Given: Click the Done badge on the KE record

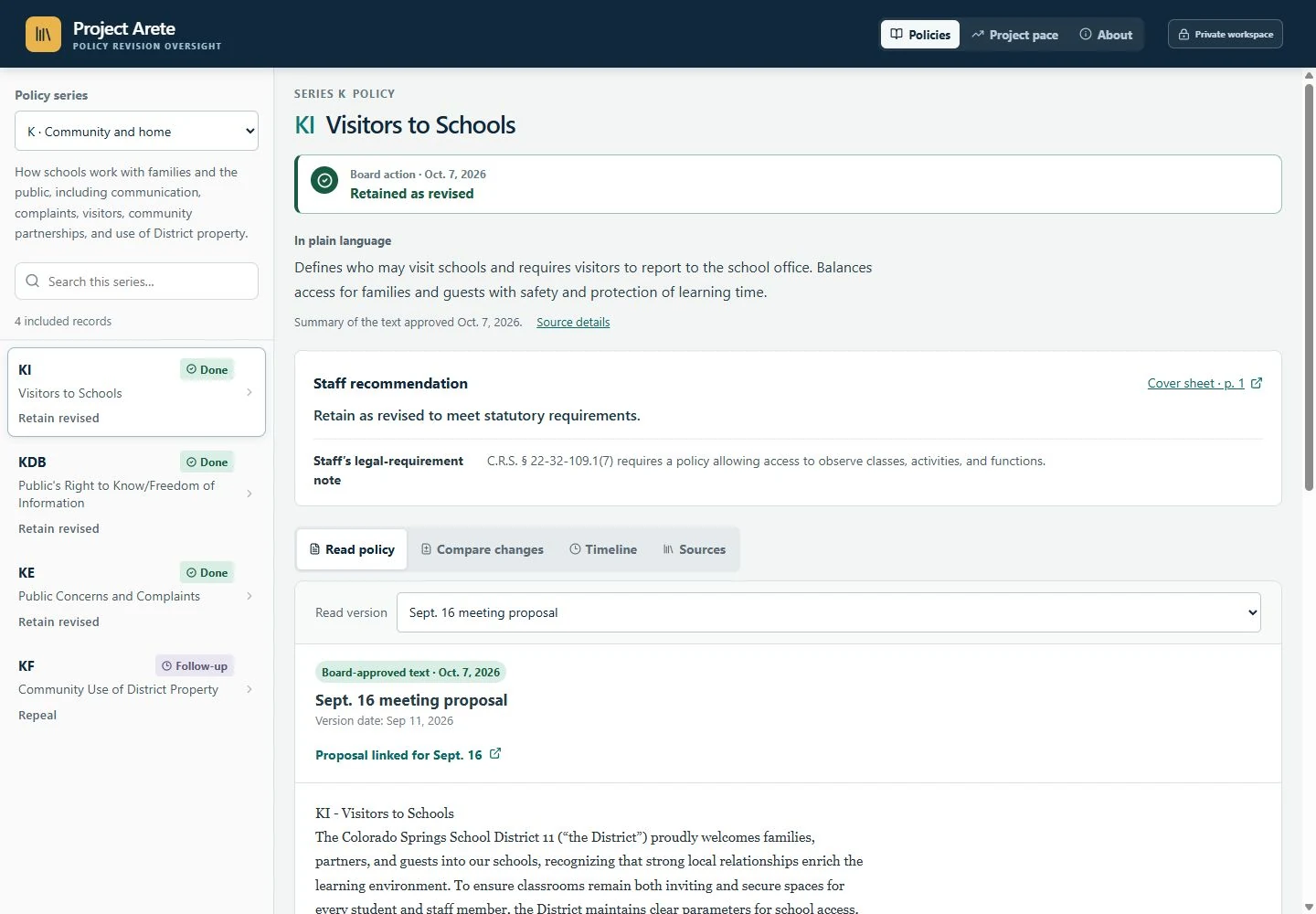Looking at the screenshot, I should point(207,573).
